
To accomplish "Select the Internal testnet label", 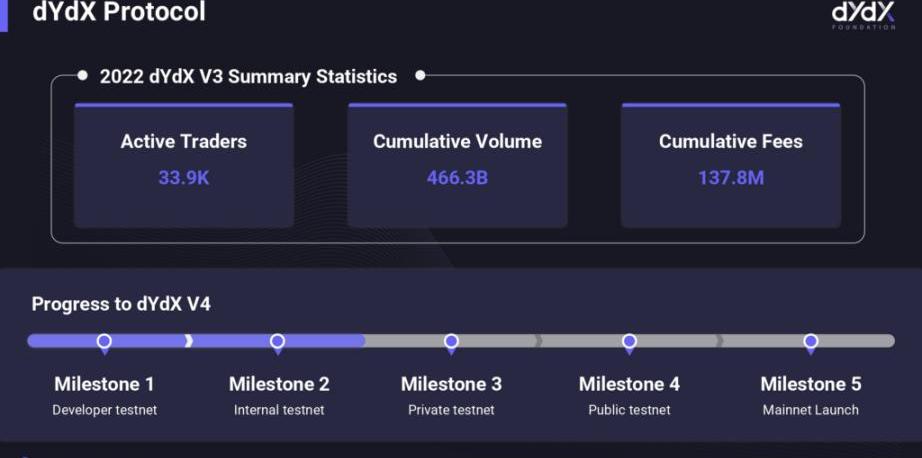I will [279, 410].
